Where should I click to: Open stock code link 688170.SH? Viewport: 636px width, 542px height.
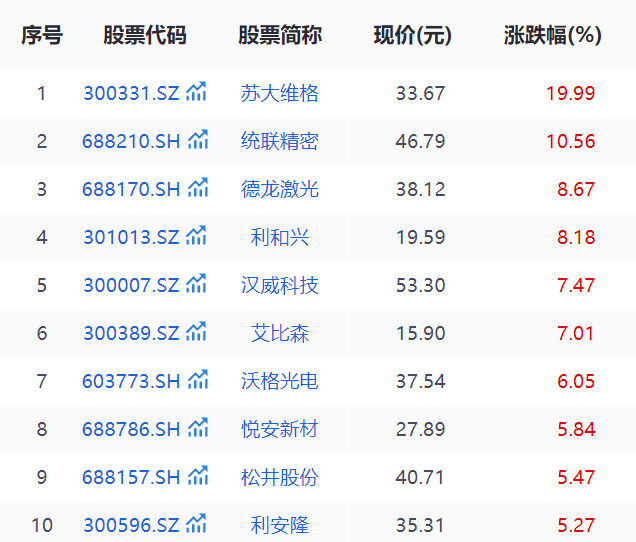coord(131,190)
